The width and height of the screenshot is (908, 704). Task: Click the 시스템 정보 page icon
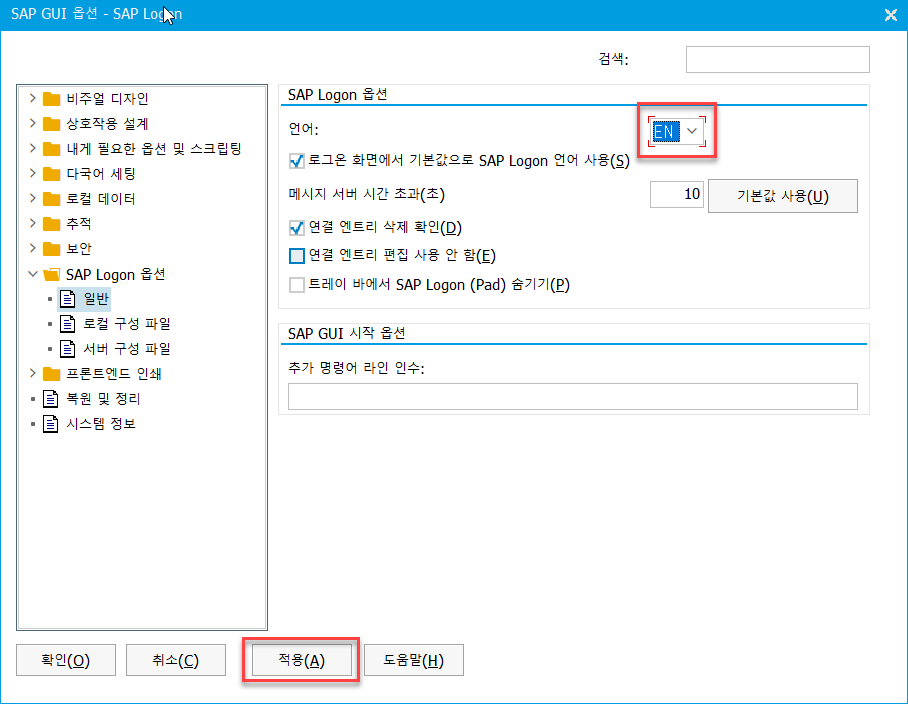coord(51,423)
